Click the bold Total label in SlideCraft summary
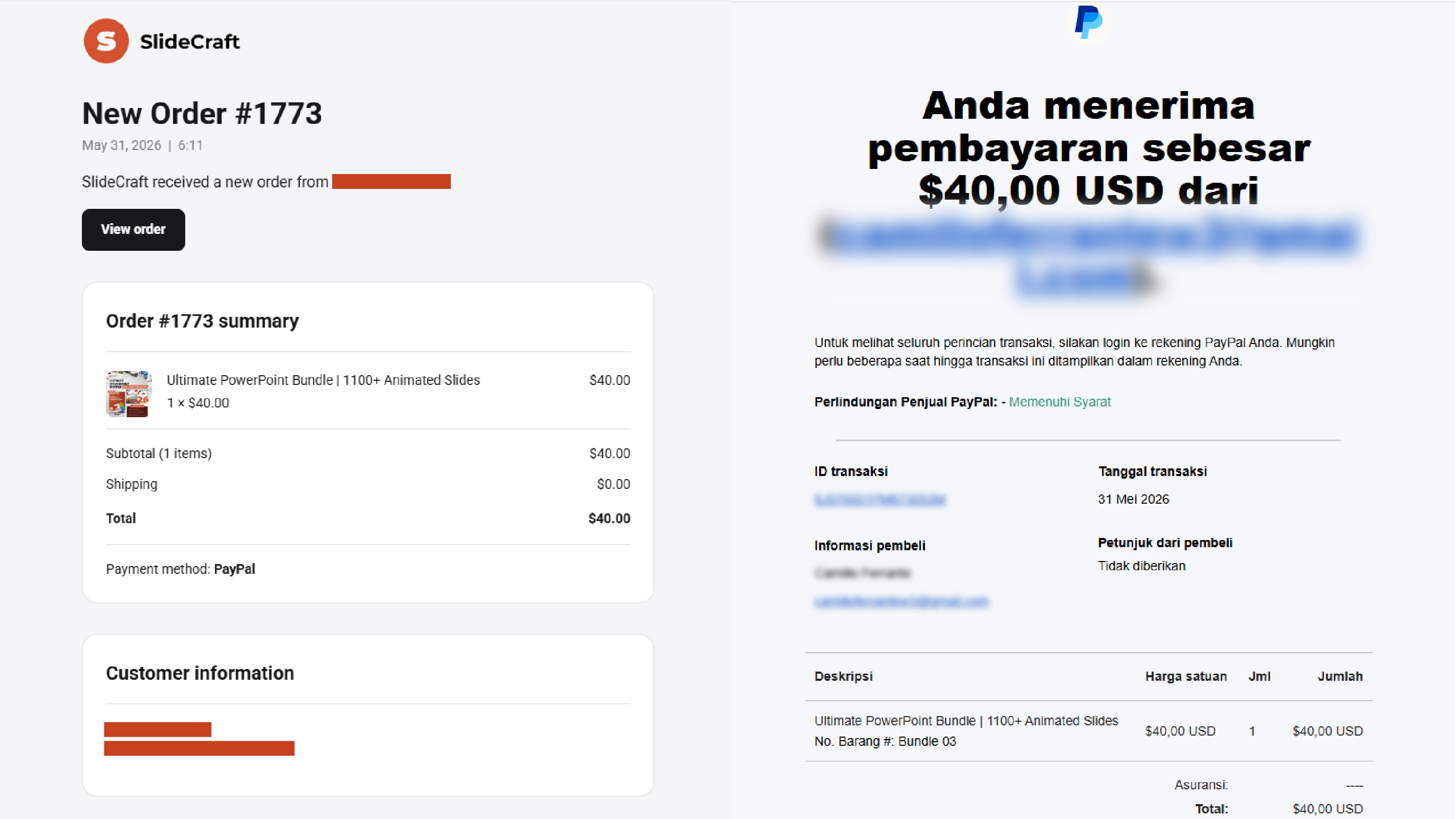1456x819 pixels. coord(121,519)
